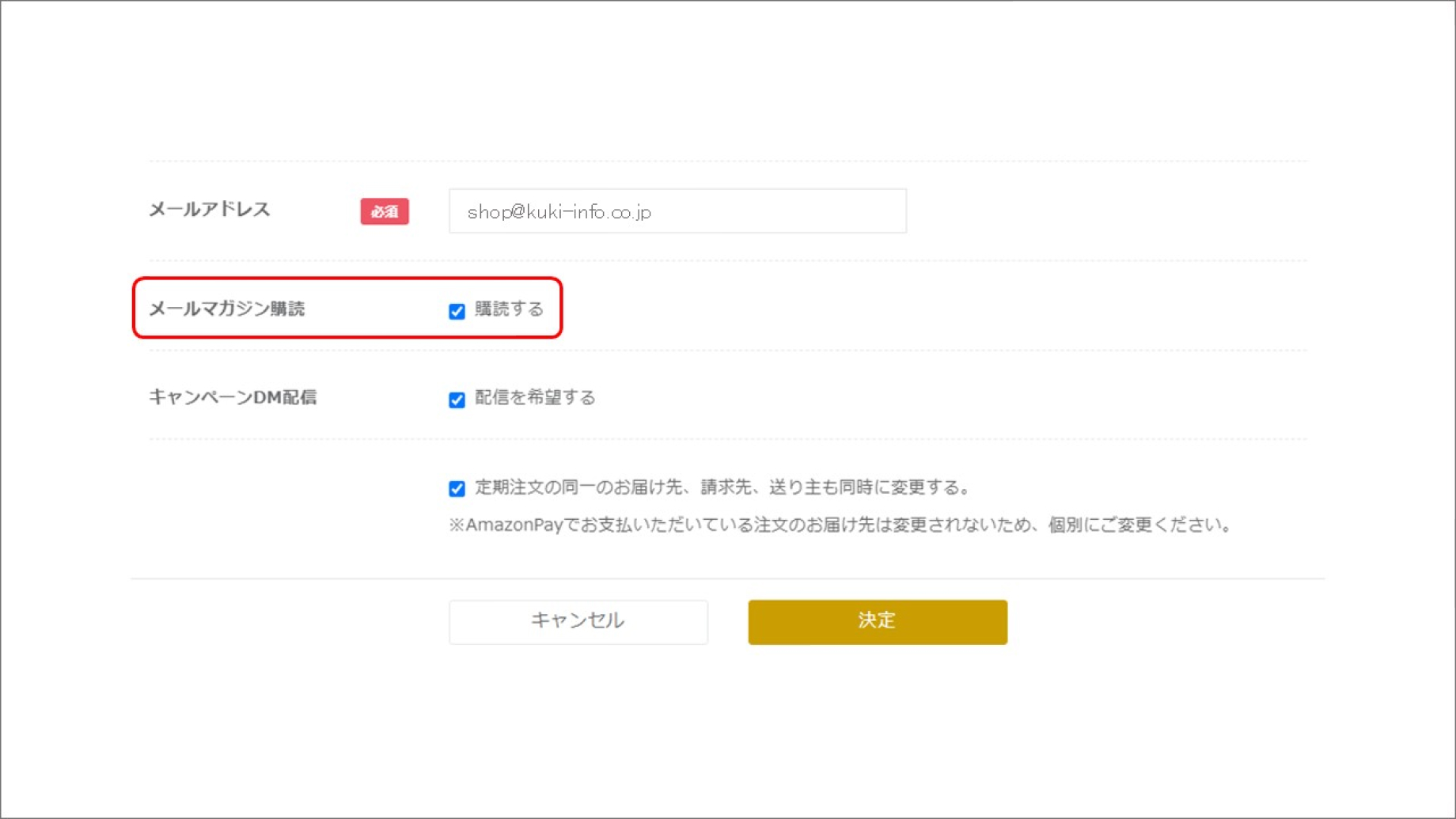Click the email address input field
1456x819 pixels.
click(x=677, y=211)
